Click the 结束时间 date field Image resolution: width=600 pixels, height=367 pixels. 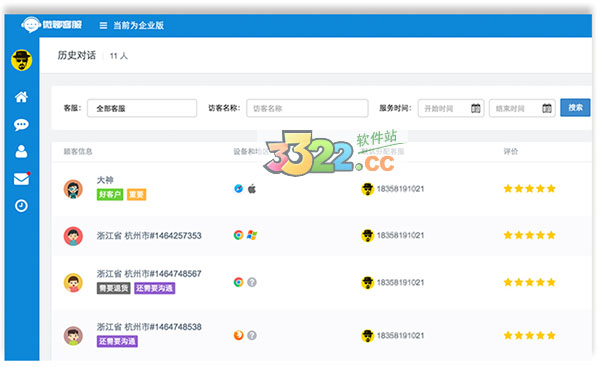[522, 108]
